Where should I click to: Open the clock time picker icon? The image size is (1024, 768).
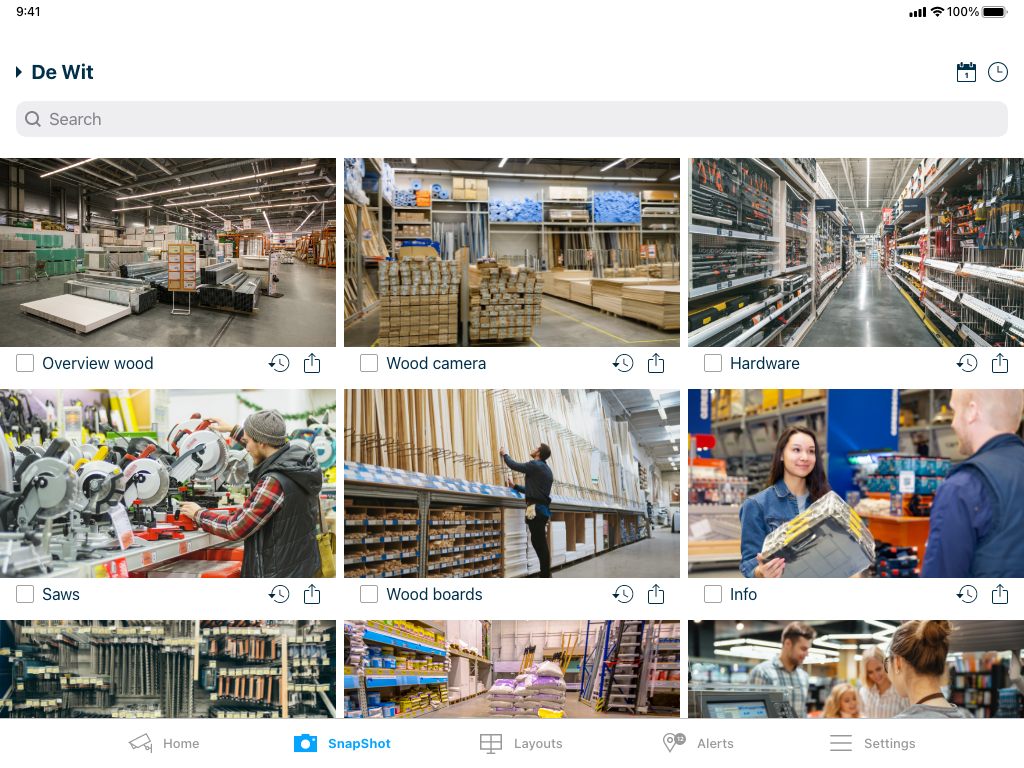tap(997, 72)
